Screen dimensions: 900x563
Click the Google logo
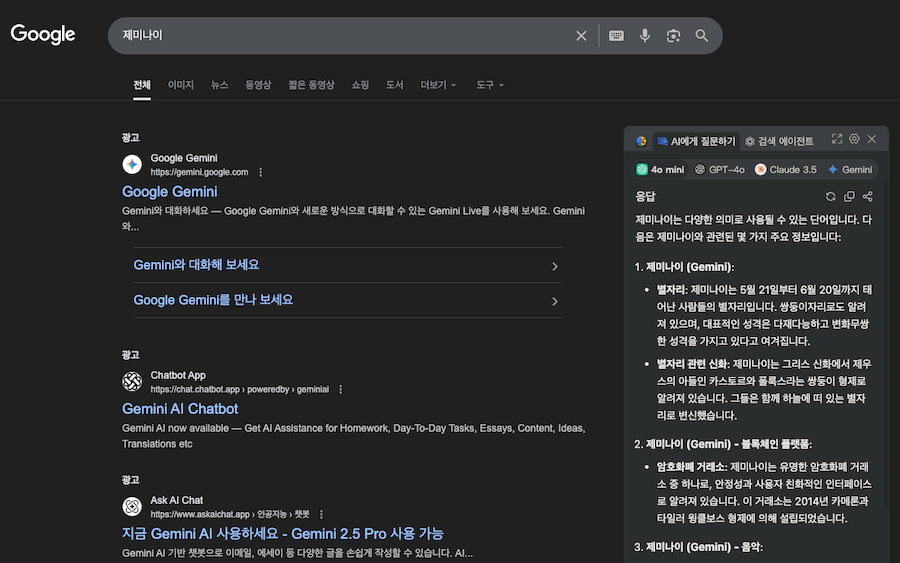(x=43, y=34)
